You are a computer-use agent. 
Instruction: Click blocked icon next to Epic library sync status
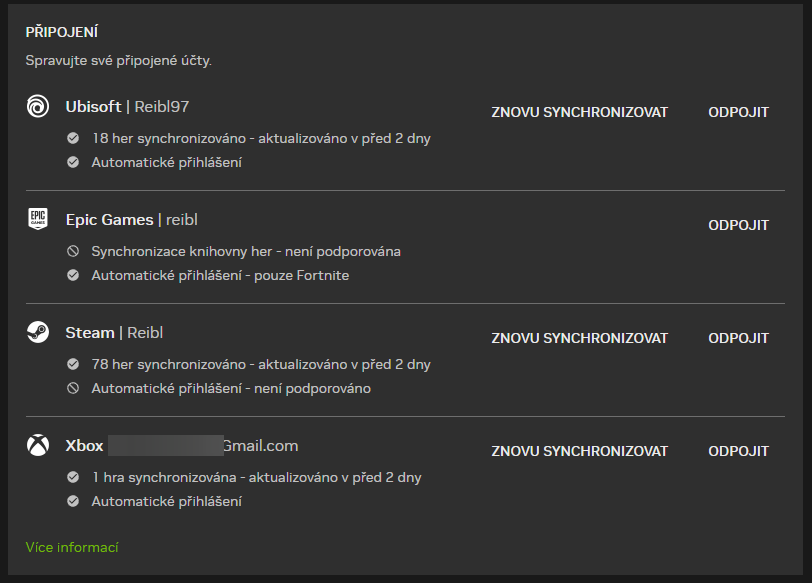click(71, 251)
